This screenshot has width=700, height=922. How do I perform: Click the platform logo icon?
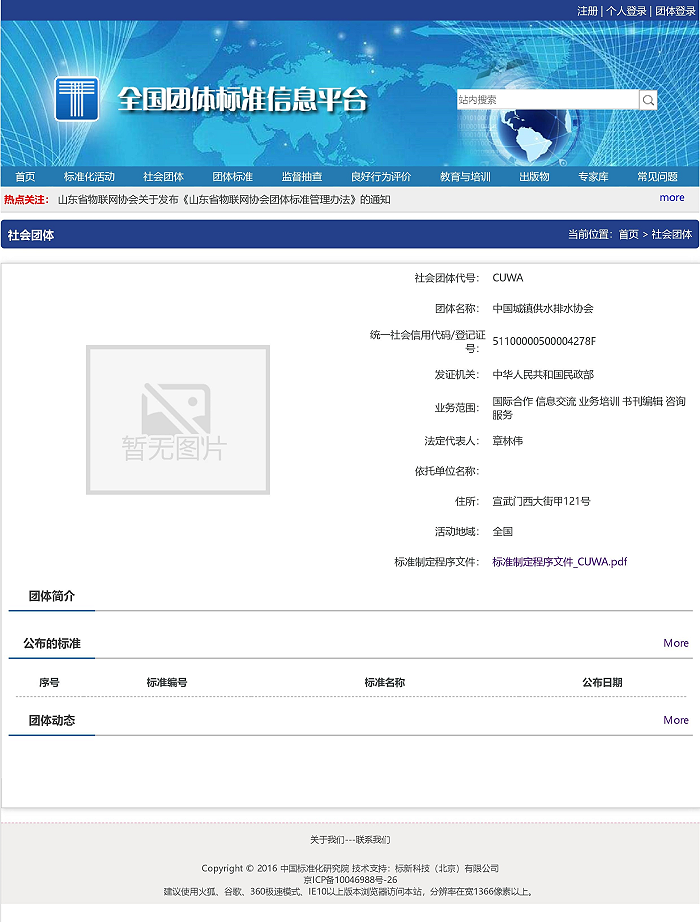76,99
